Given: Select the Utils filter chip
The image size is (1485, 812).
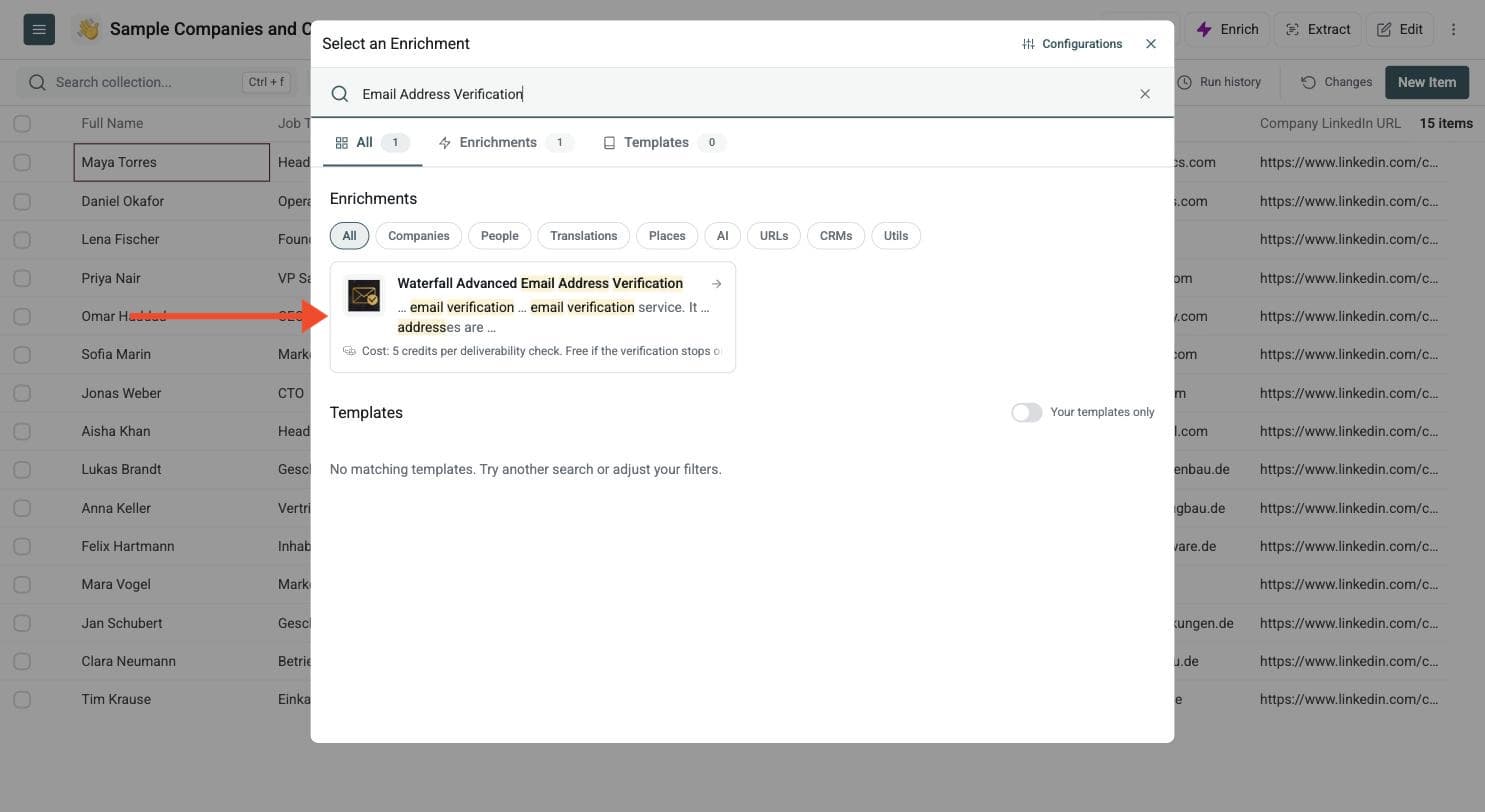Looking at the screenshot, I should pos(896,236).
